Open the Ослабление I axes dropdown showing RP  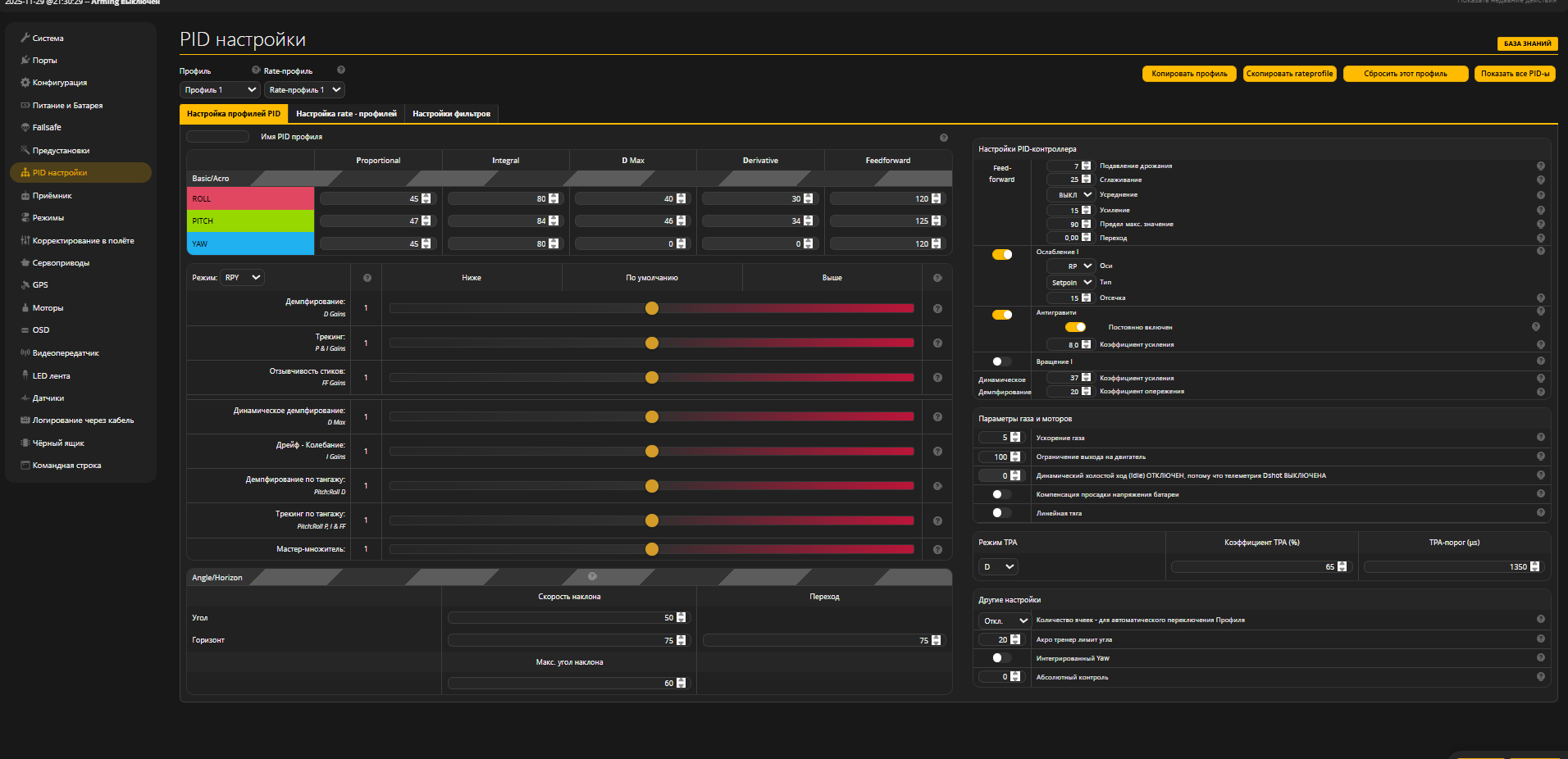click(1070, 266)
